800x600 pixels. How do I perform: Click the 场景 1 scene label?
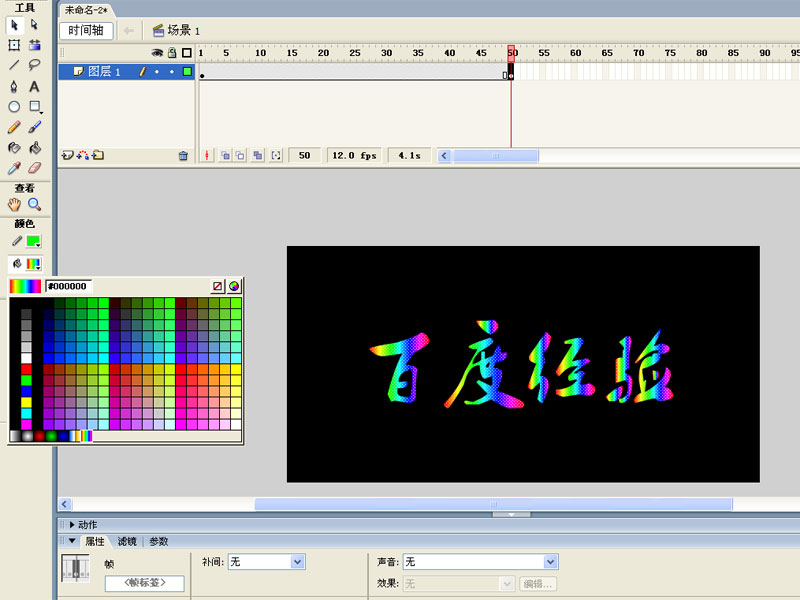(184, 31)
